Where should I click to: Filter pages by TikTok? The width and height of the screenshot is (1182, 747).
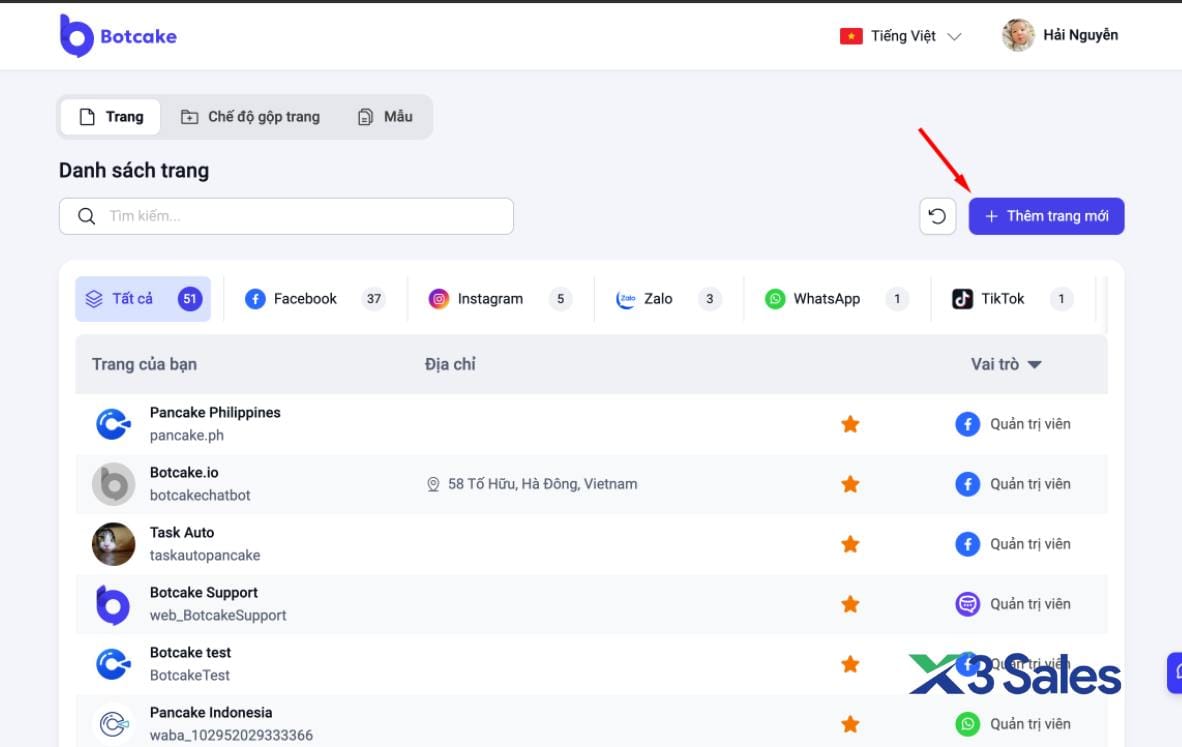(1012, 298)
